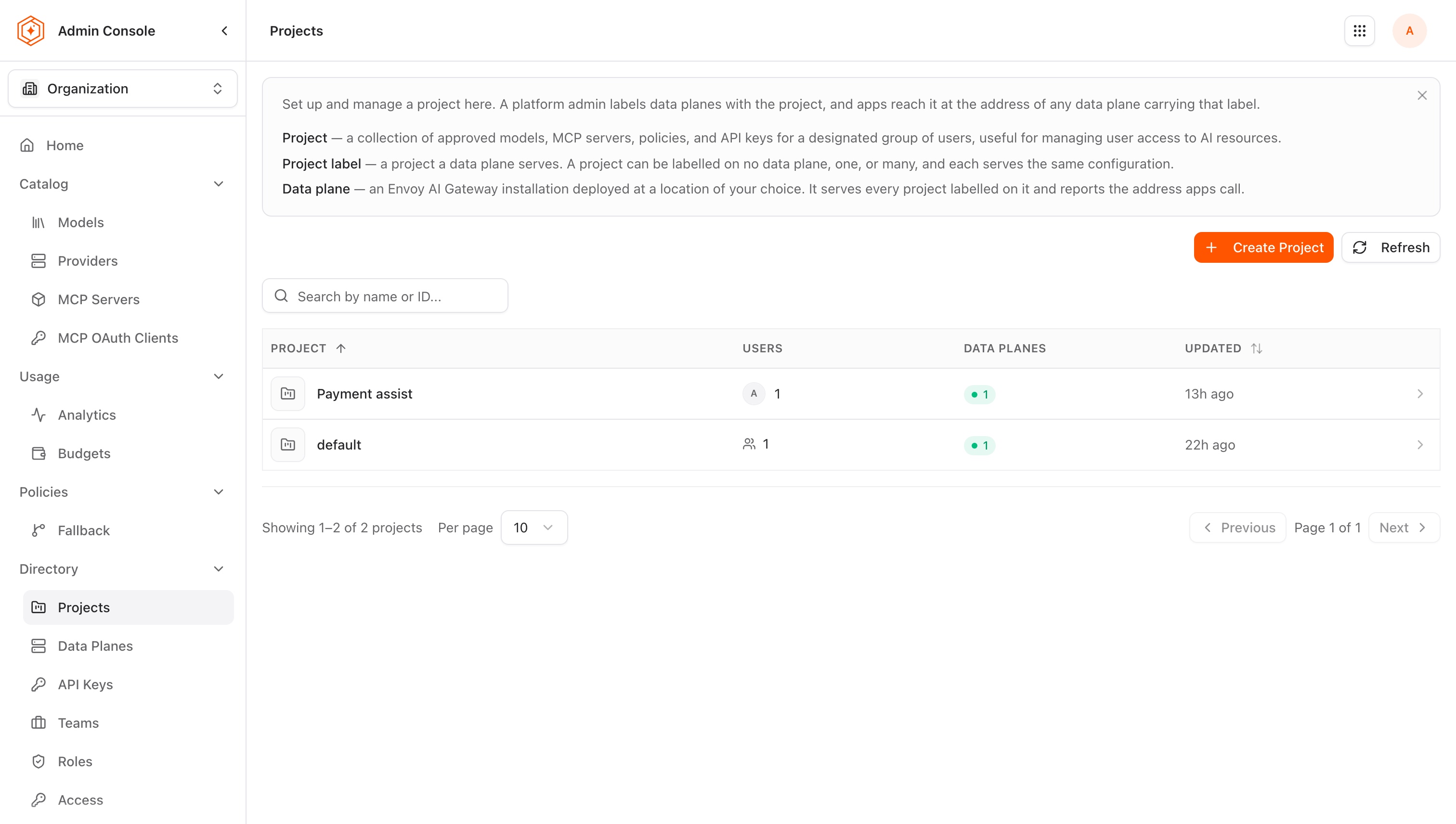Image resolution: width=1456 pixels, height=824 pixels.
Task: Dismiss the project info banner
Action: coord(1421,95)
